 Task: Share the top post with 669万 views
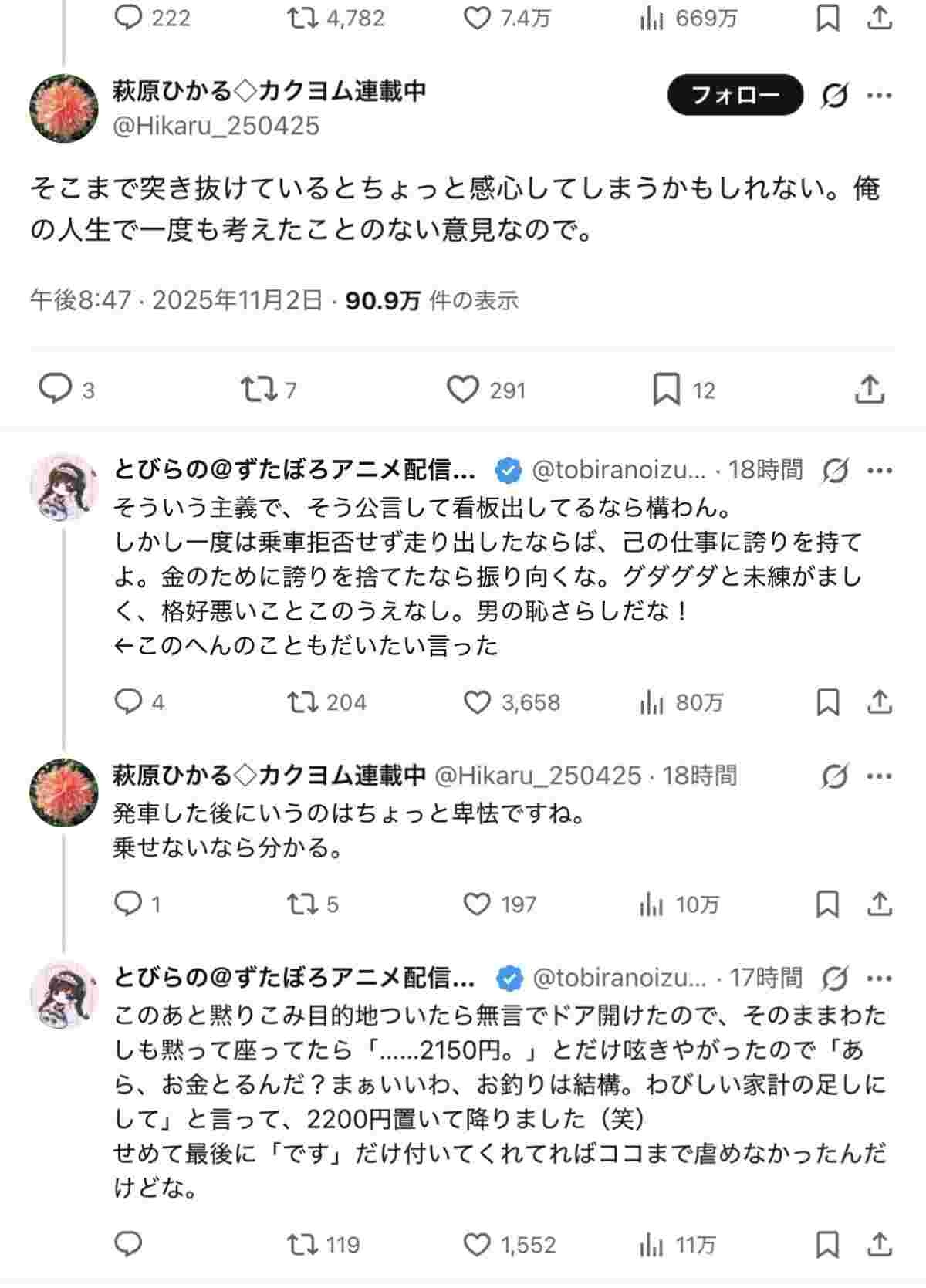[x=880, y=19]
